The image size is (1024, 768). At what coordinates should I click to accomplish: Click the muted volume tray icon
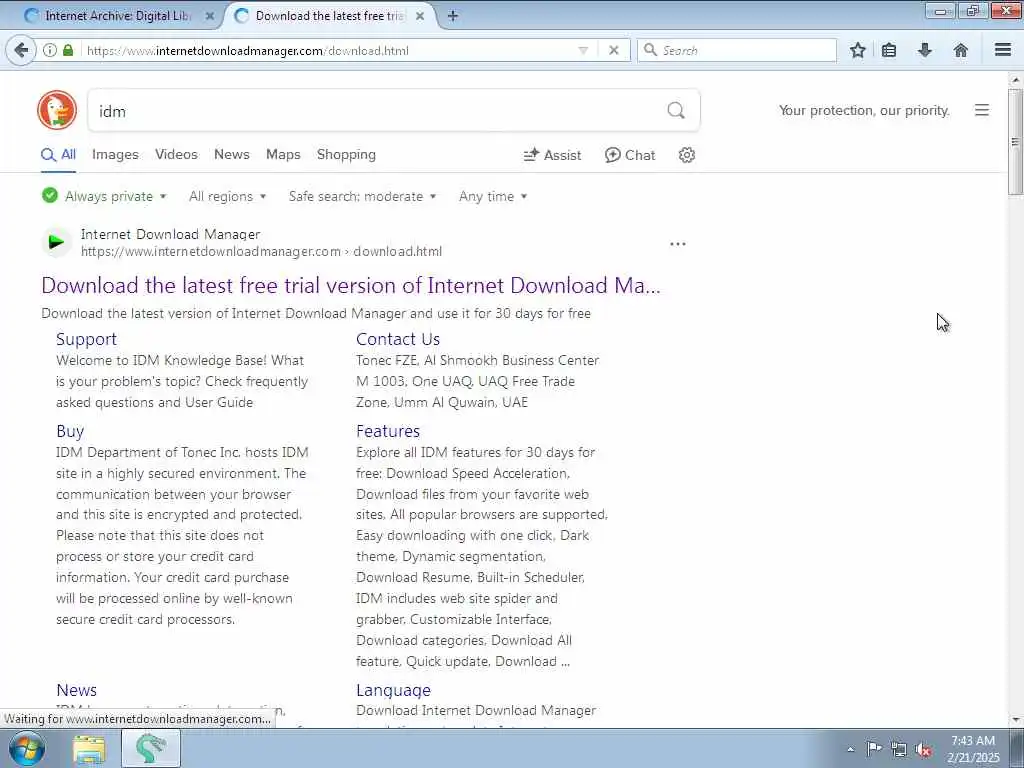coord(923,749)
